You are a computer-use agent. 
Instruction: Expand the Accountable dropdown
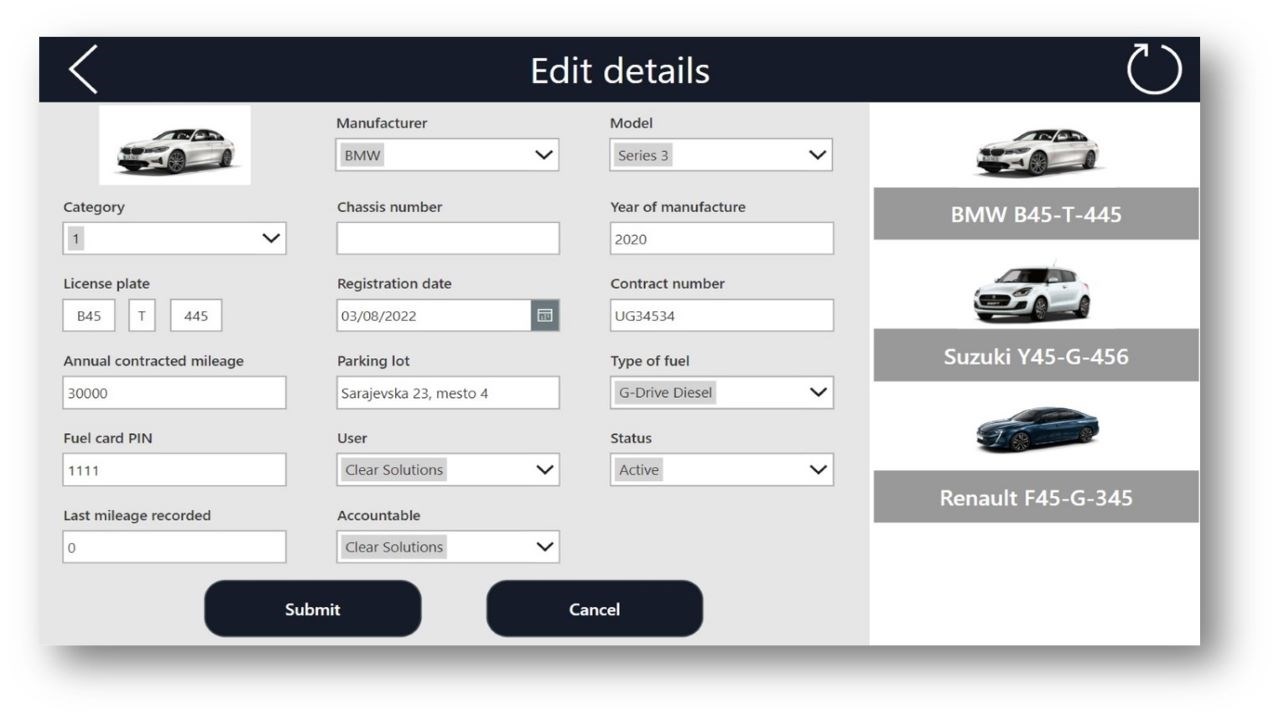pos(448,547)
